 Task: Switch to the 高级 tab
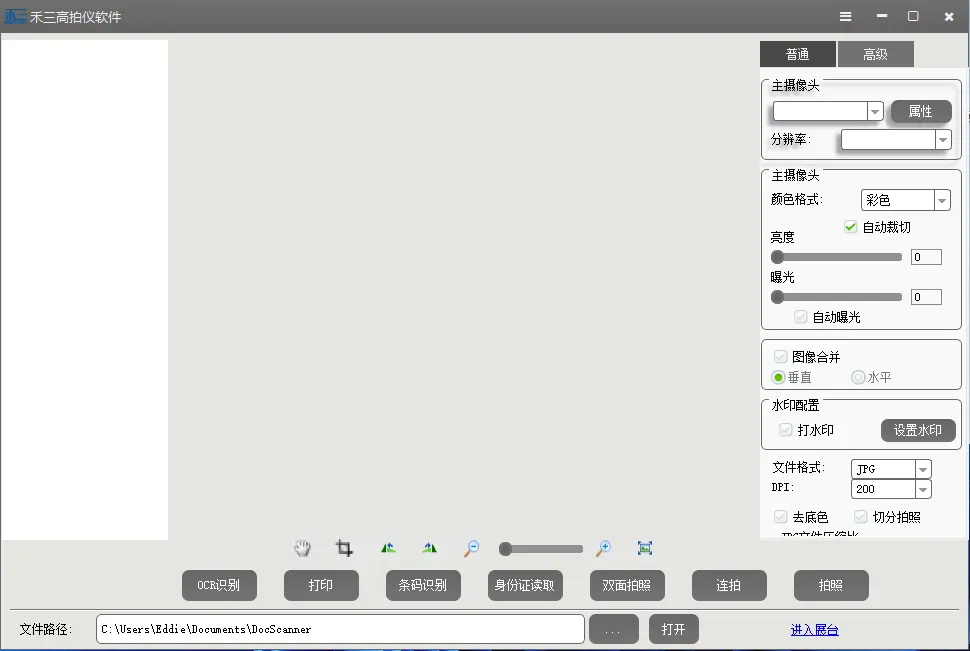(x=875, y=54)
